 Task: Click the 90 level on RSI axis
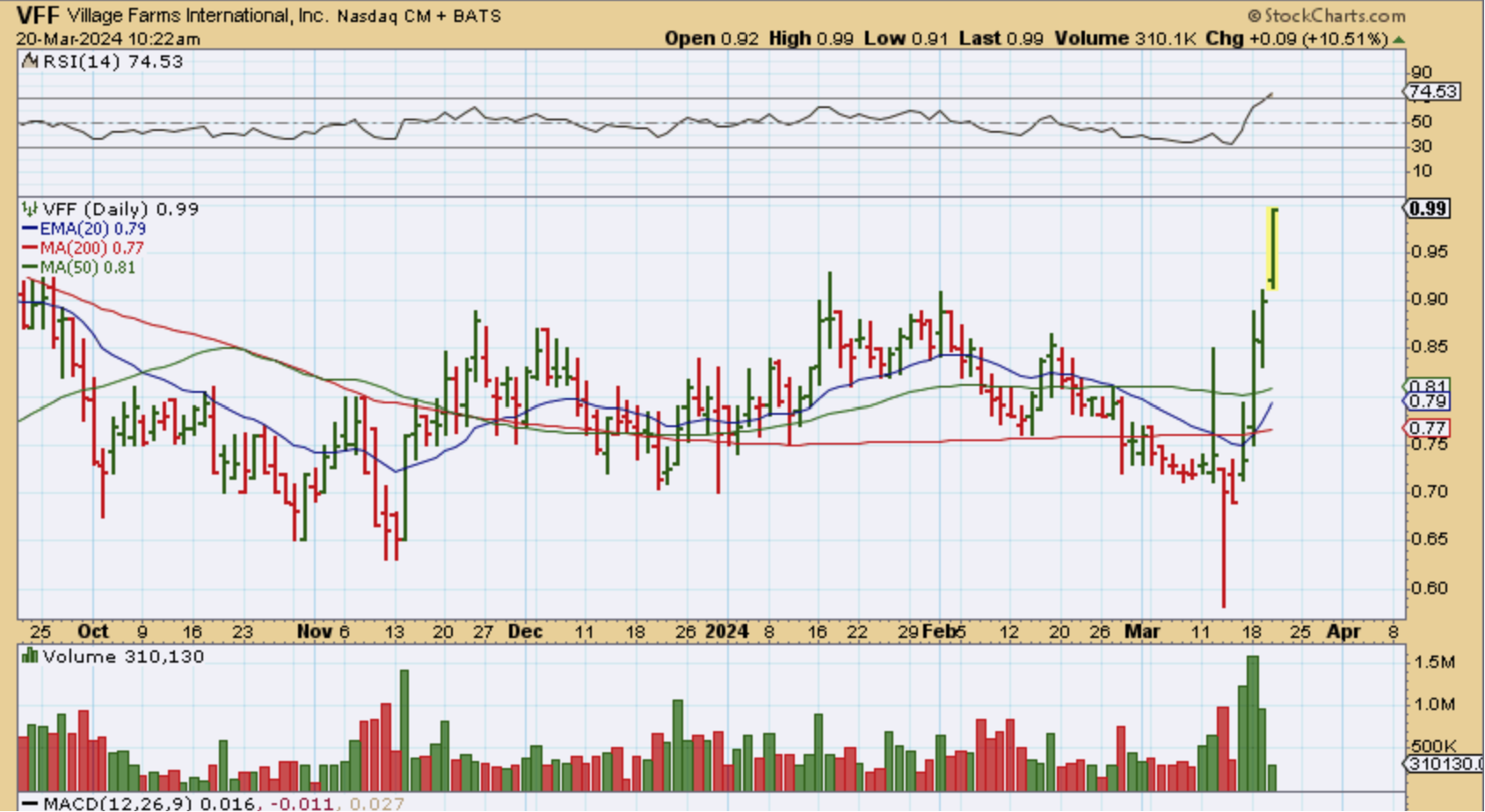(x=1421, y=72)
